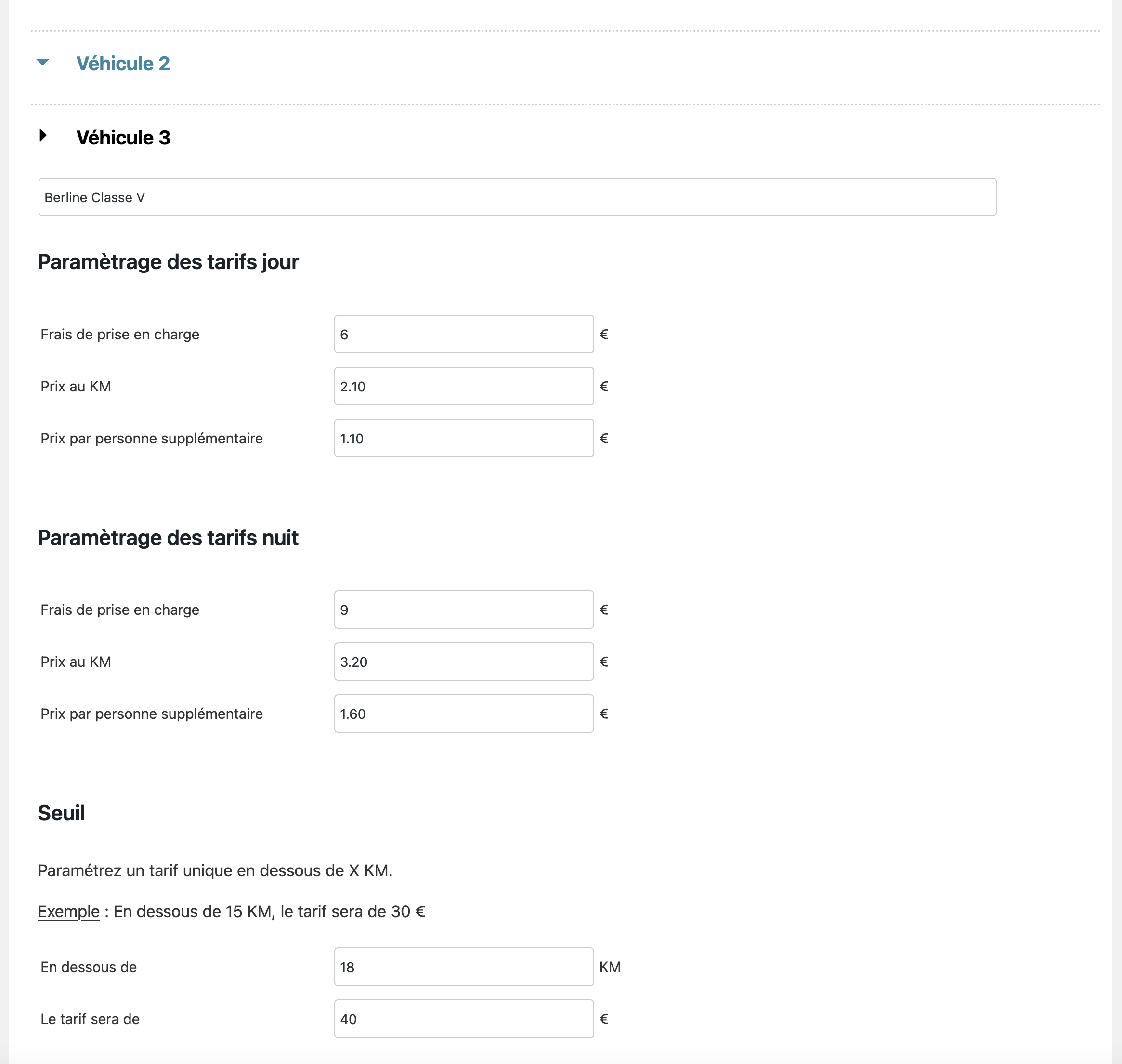The height and width of the screenshot is (1064, 1122).
Task: Focus day Frais de prise en charge field
Action: tap(464, 334)
